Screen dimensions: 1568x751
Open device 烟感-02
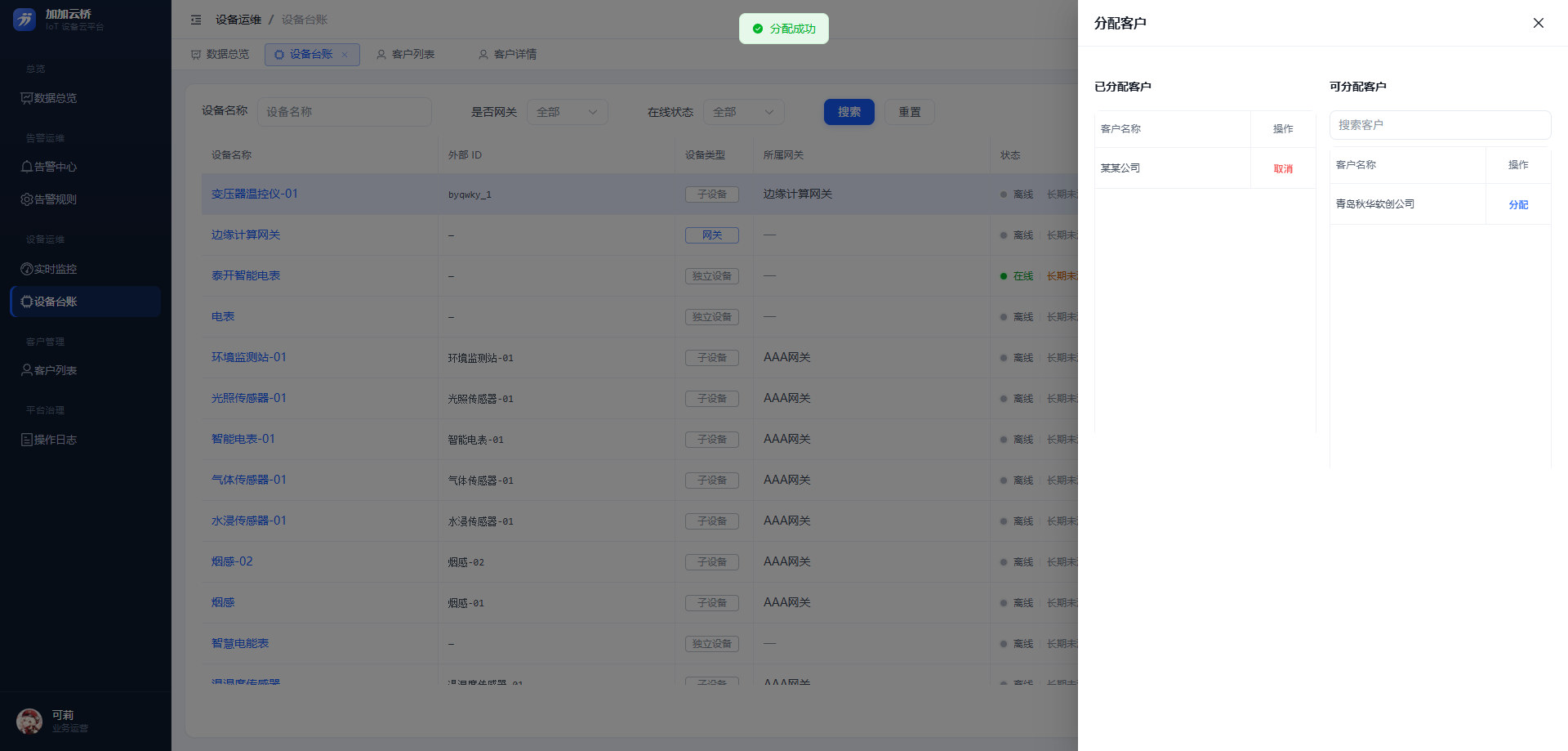[x=232, y=561]
